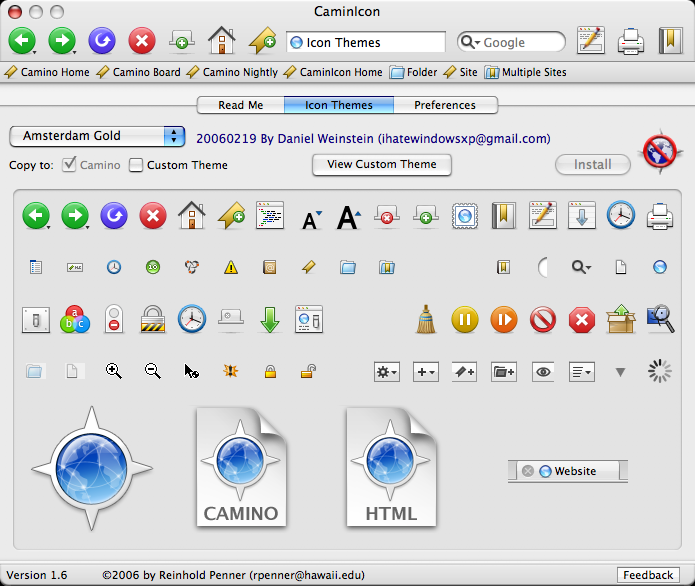This screenshot has width=695, height=586.
Task: Click the Install button
Action: pyautogui.click(x=593, y=164)
